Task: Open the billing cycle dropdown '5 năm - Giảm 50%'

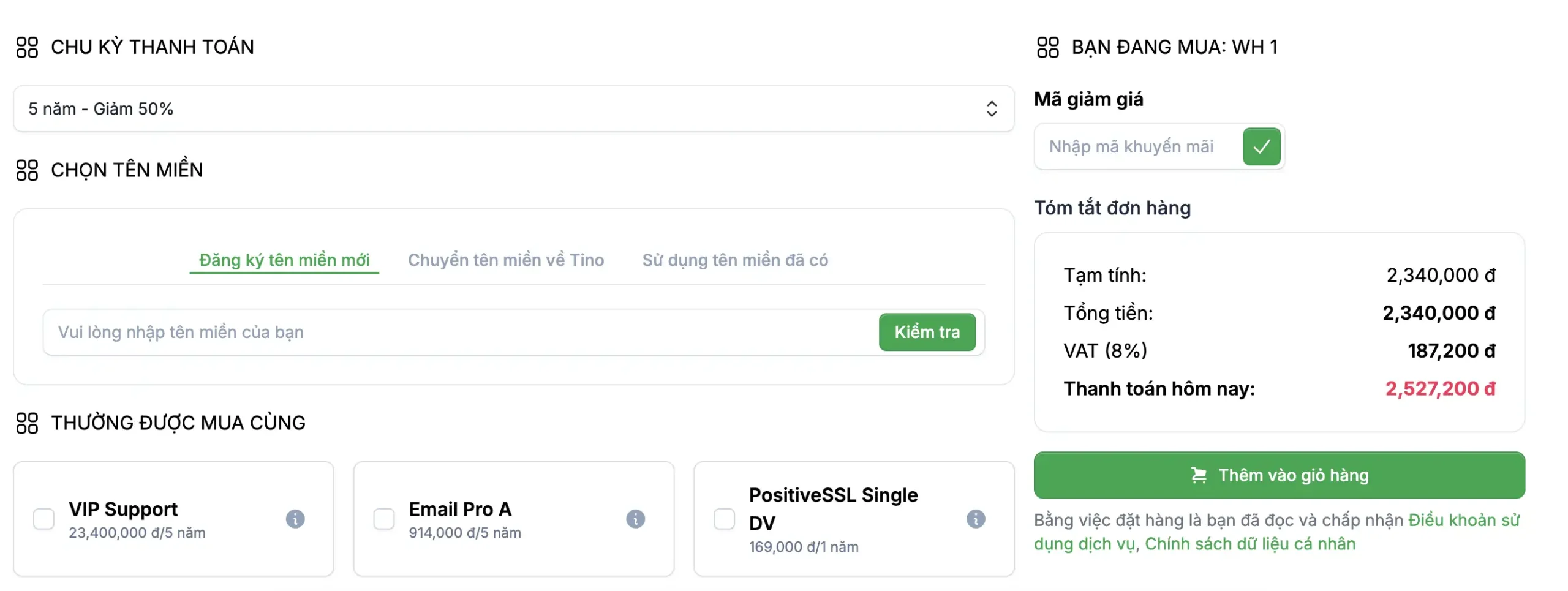Action: point(513,108)
